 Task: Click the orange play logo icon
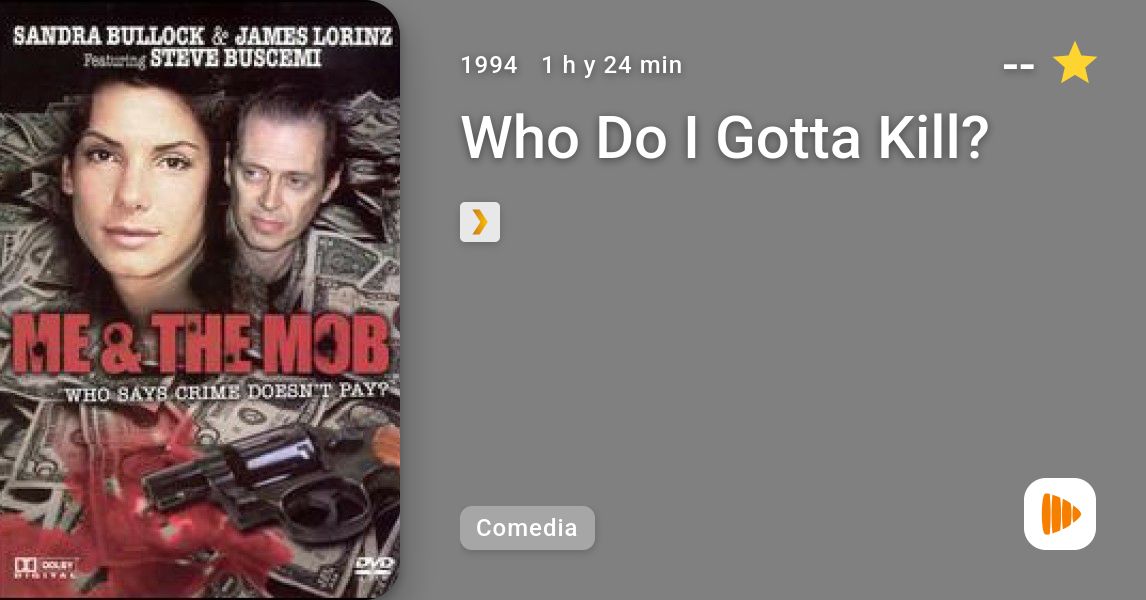click(x=1060, y=514)
